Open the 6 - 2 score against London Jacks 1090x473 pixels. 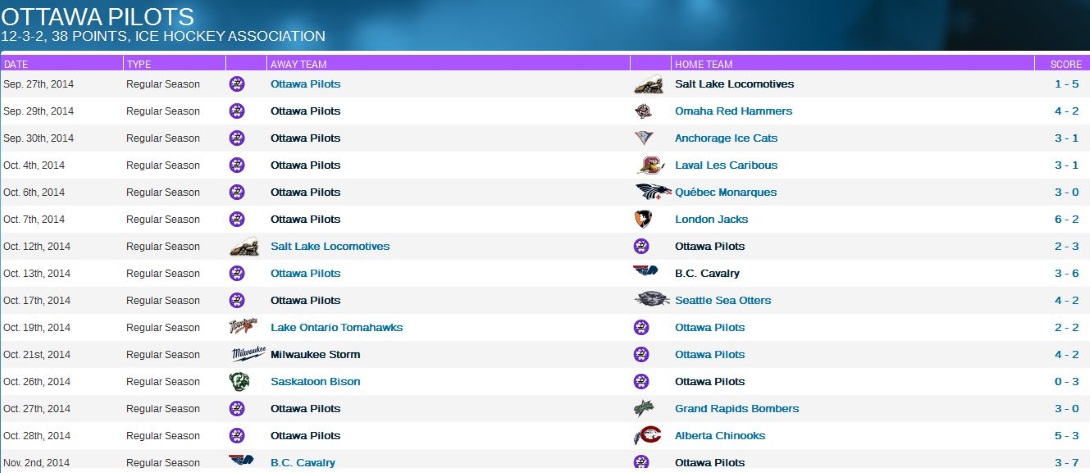(x=1066, y=219)
